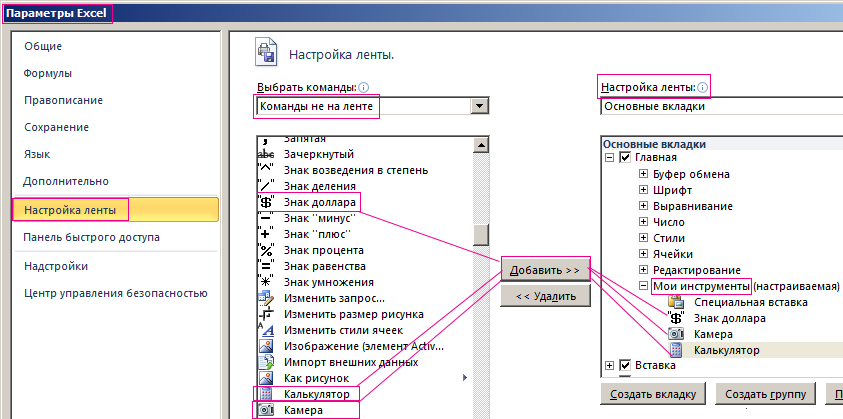
Task: Click the strikethrough icon next to Зачеркнутый
Action: pos(267,155)
